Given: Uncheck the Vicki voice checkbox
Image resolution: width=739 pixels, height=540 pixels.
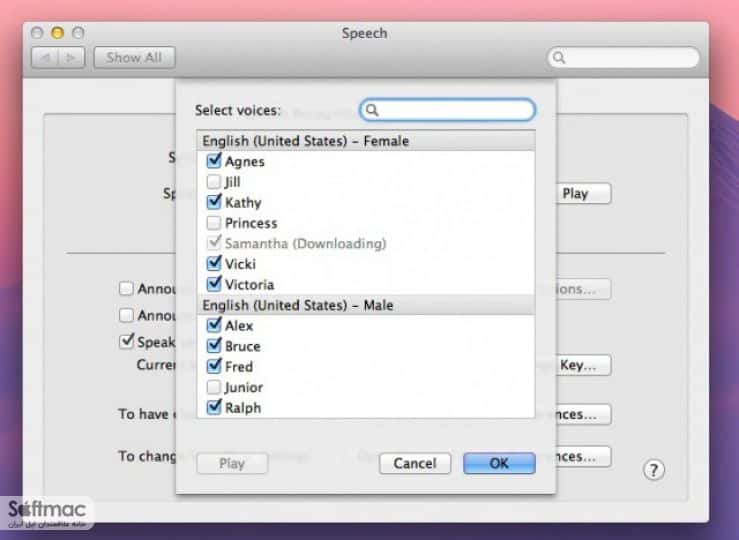Looking at the screenshot, I should [x=213, y=263].
